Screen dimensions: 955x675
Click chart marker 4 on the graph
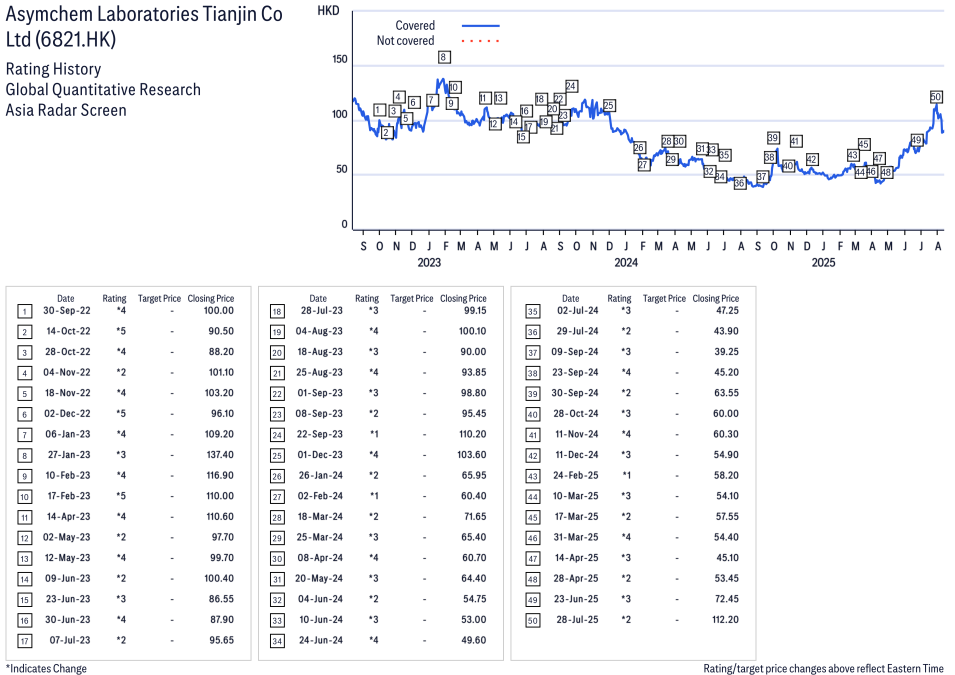398,97
